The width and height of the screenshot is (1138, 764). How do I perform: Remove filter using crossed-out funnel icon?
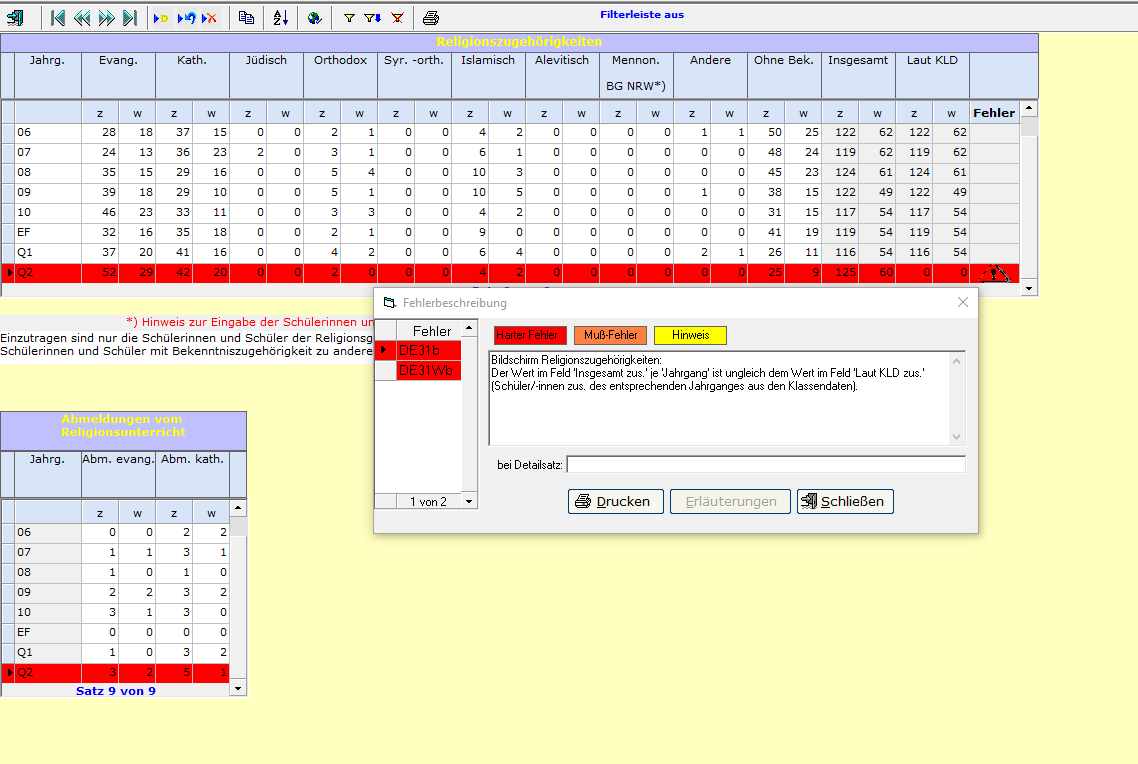click(397, 17)
